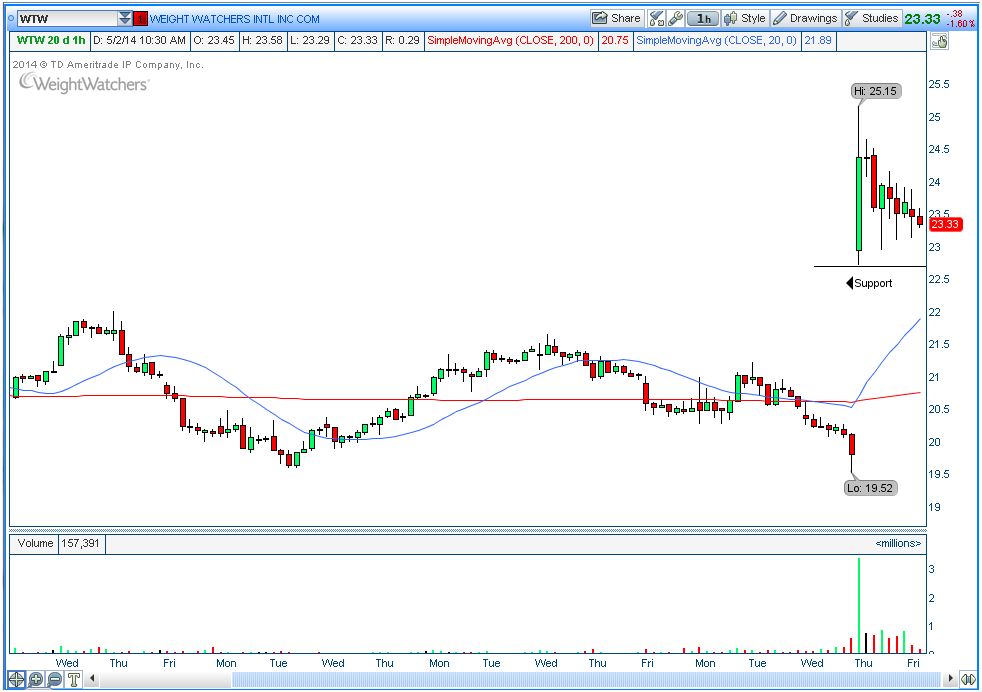Click the expand-to-latest double-arrow icon

click(x=969, y=679)
